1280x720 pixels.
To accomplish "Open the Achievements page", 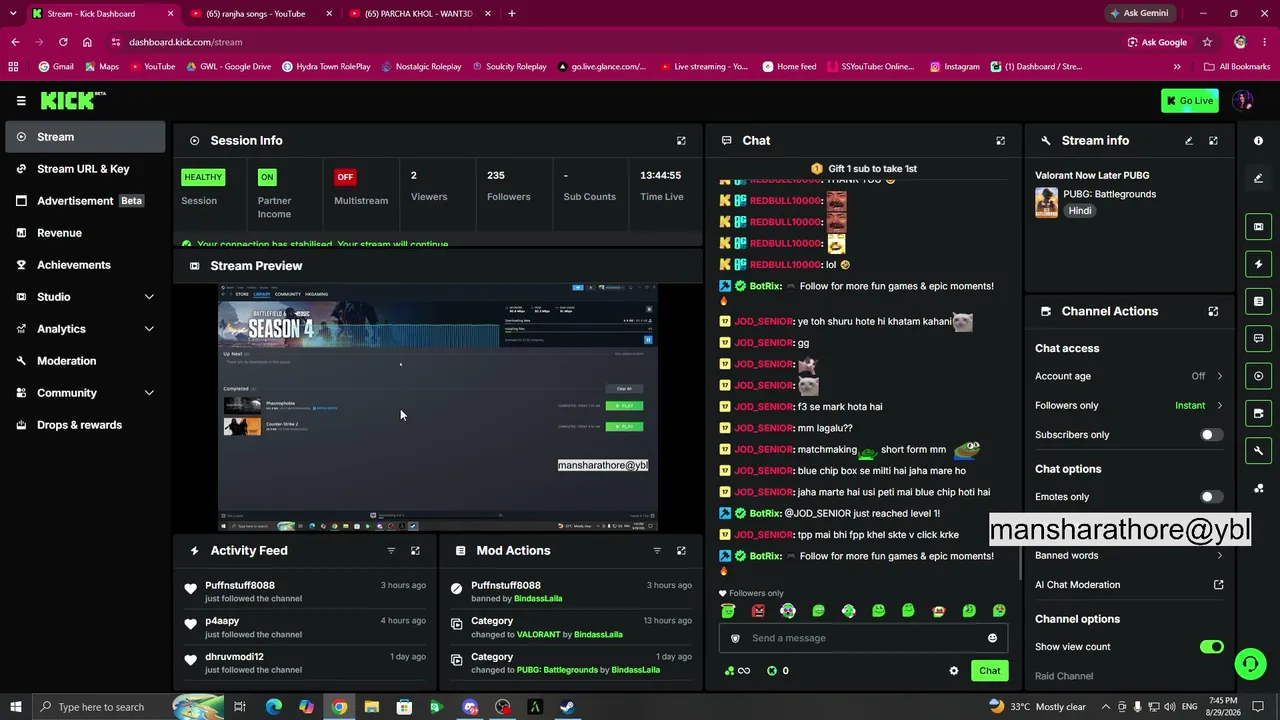I will coord(85,265).
